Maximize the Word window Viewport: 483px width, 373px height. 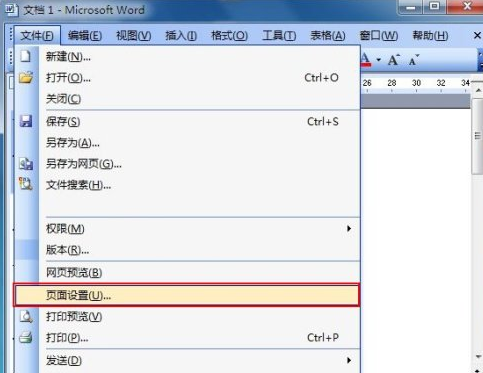point(434,7)
